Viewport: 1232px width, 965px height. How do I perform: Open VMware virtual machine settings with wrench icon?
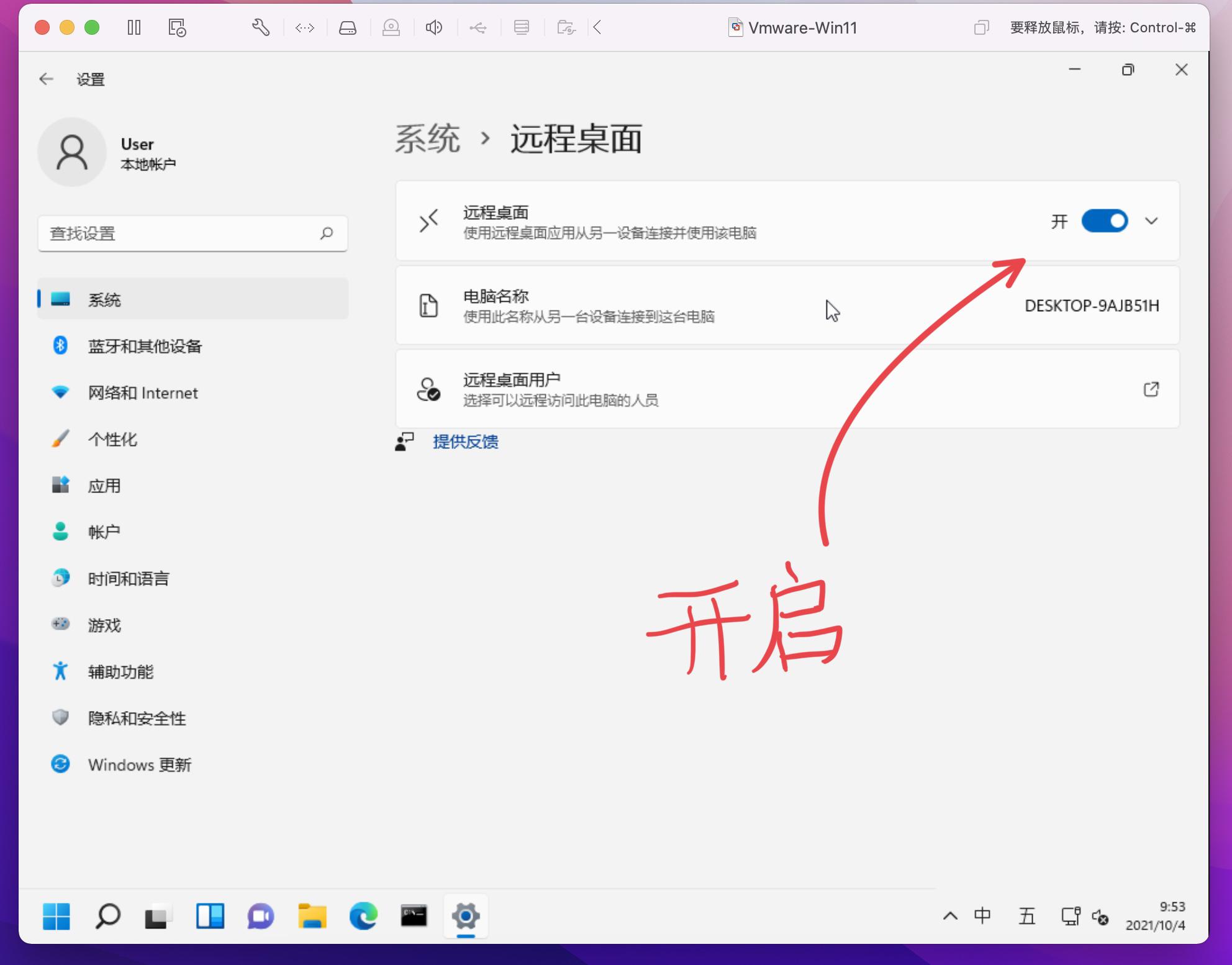coord(261,28)
